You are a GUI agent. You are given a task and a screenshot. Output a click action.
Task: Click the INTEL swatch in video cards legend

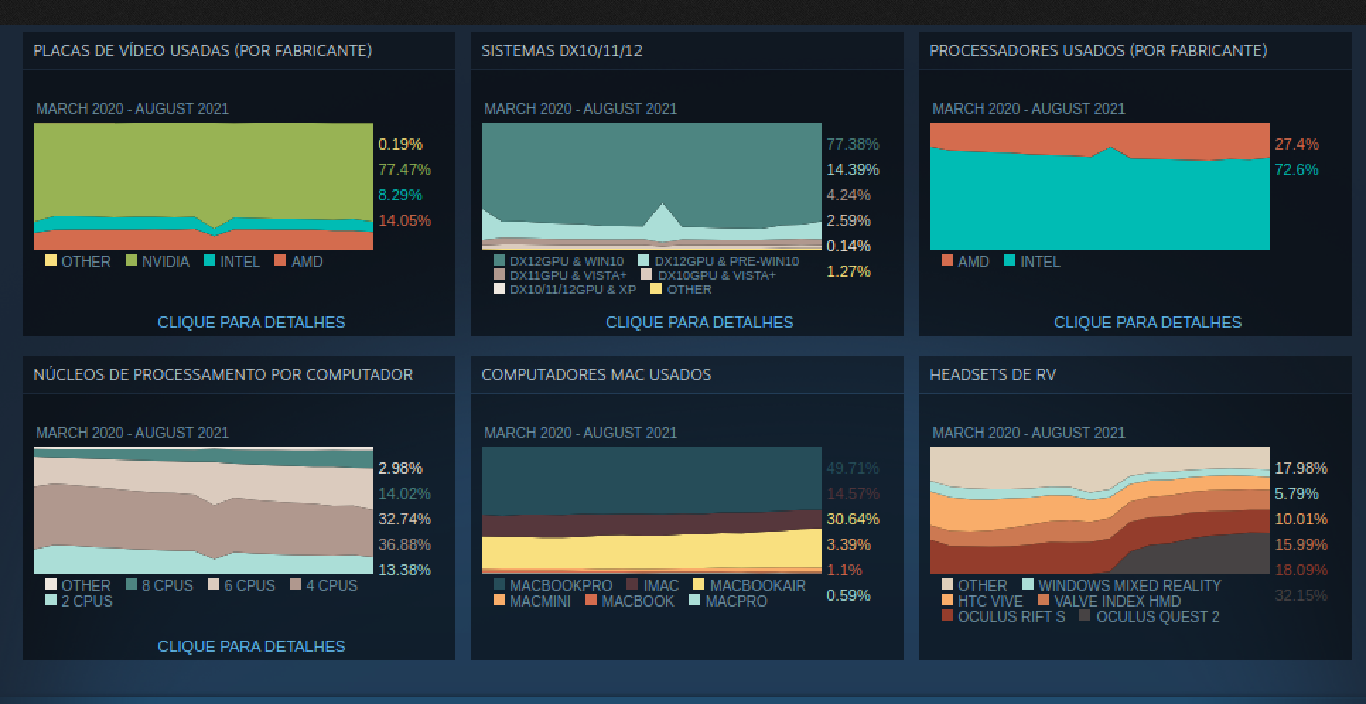210,261
